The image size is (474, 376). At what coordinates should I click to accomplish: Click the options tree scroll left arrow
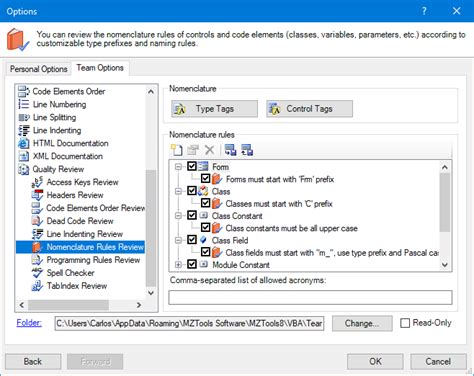pyautogui.click(x=22, y=305)
